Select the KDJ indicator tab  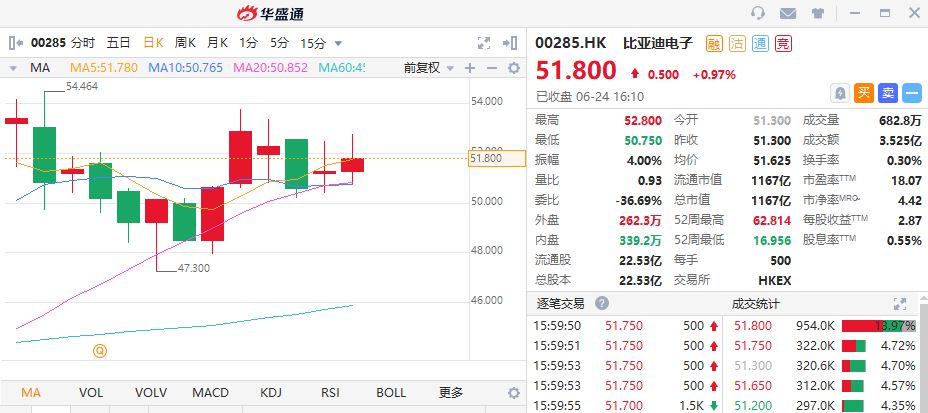click(270, 393)
